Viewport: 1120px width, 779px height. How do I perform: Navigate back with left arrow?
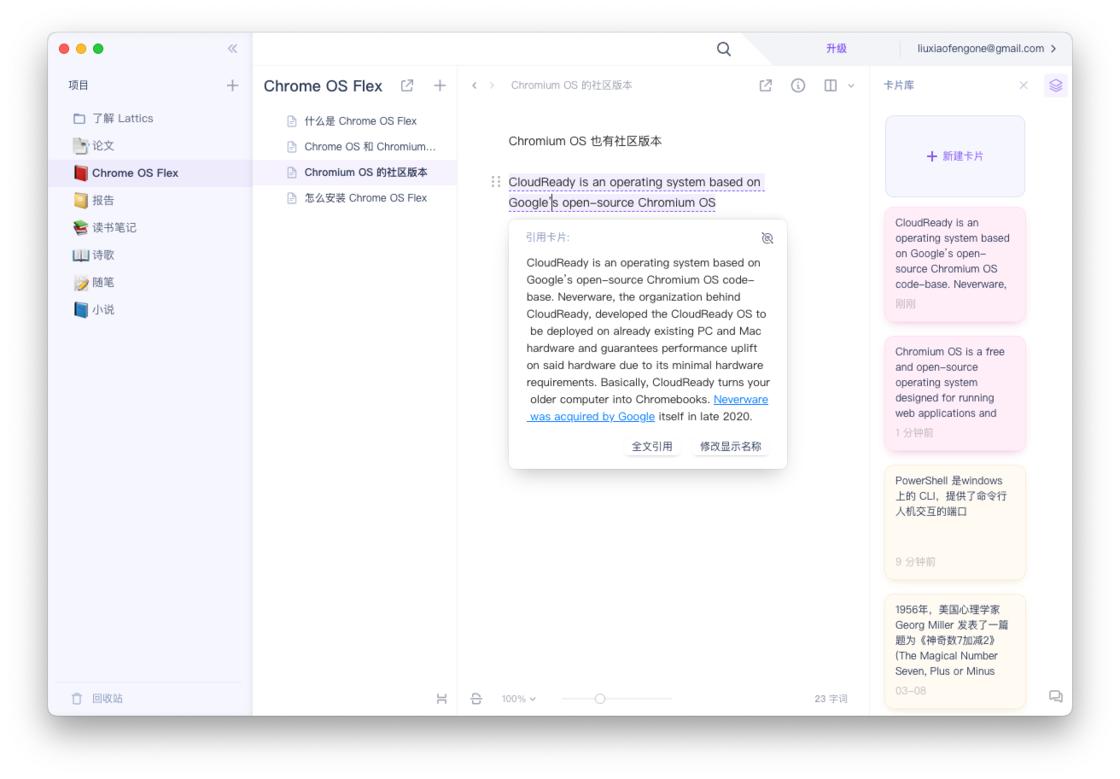[474, 86]
